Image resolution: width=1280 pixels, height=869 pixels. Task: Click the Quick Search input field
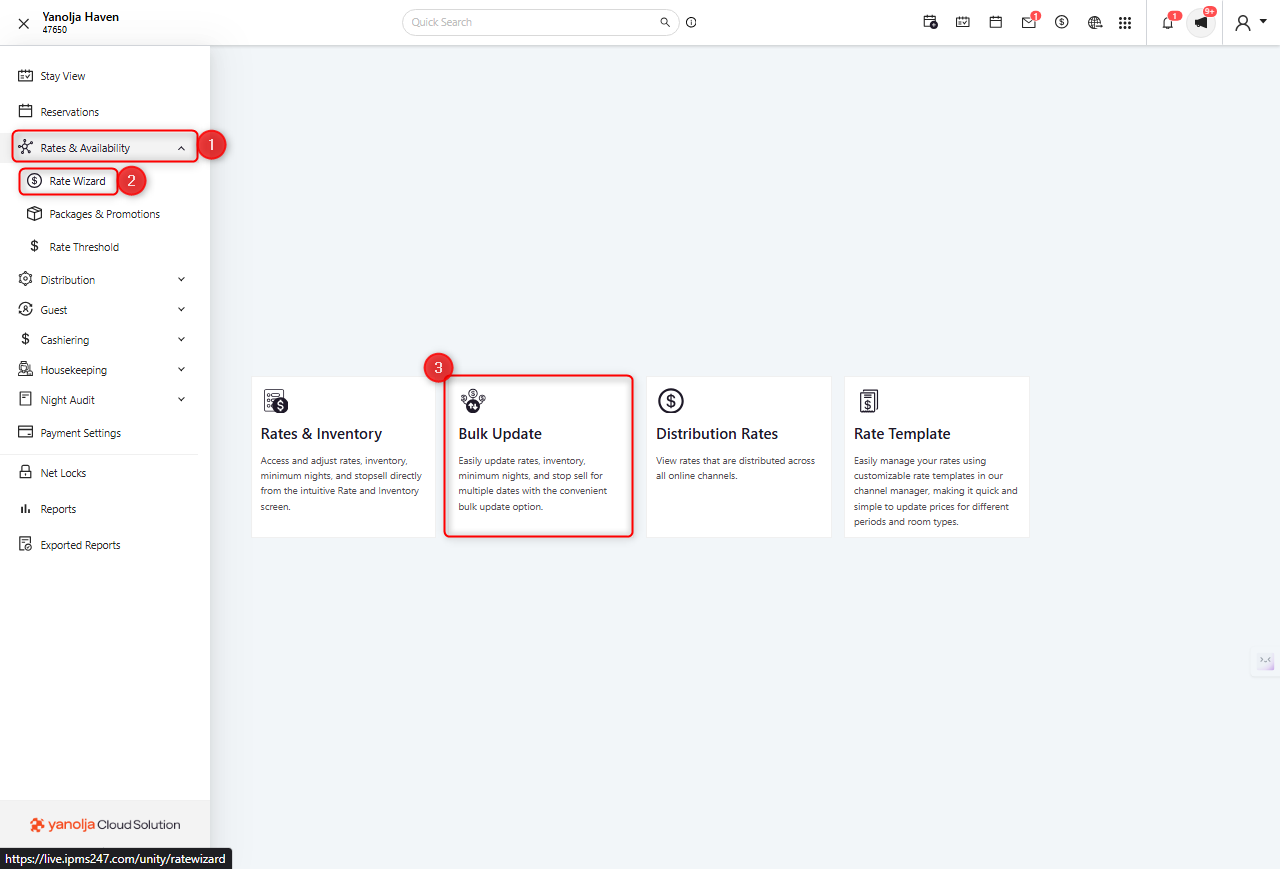point(540,22)
